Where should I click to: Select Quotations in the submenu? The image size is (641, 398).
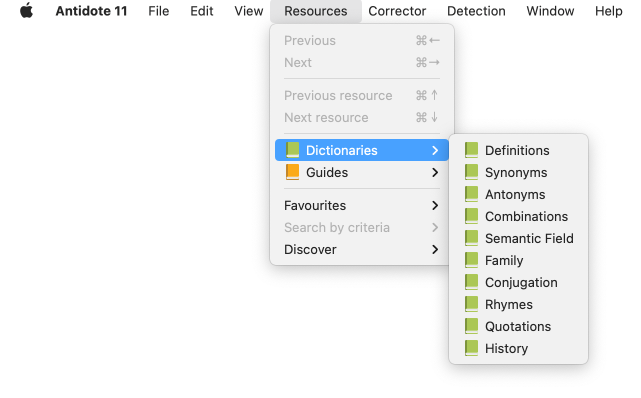pos(518,326)
